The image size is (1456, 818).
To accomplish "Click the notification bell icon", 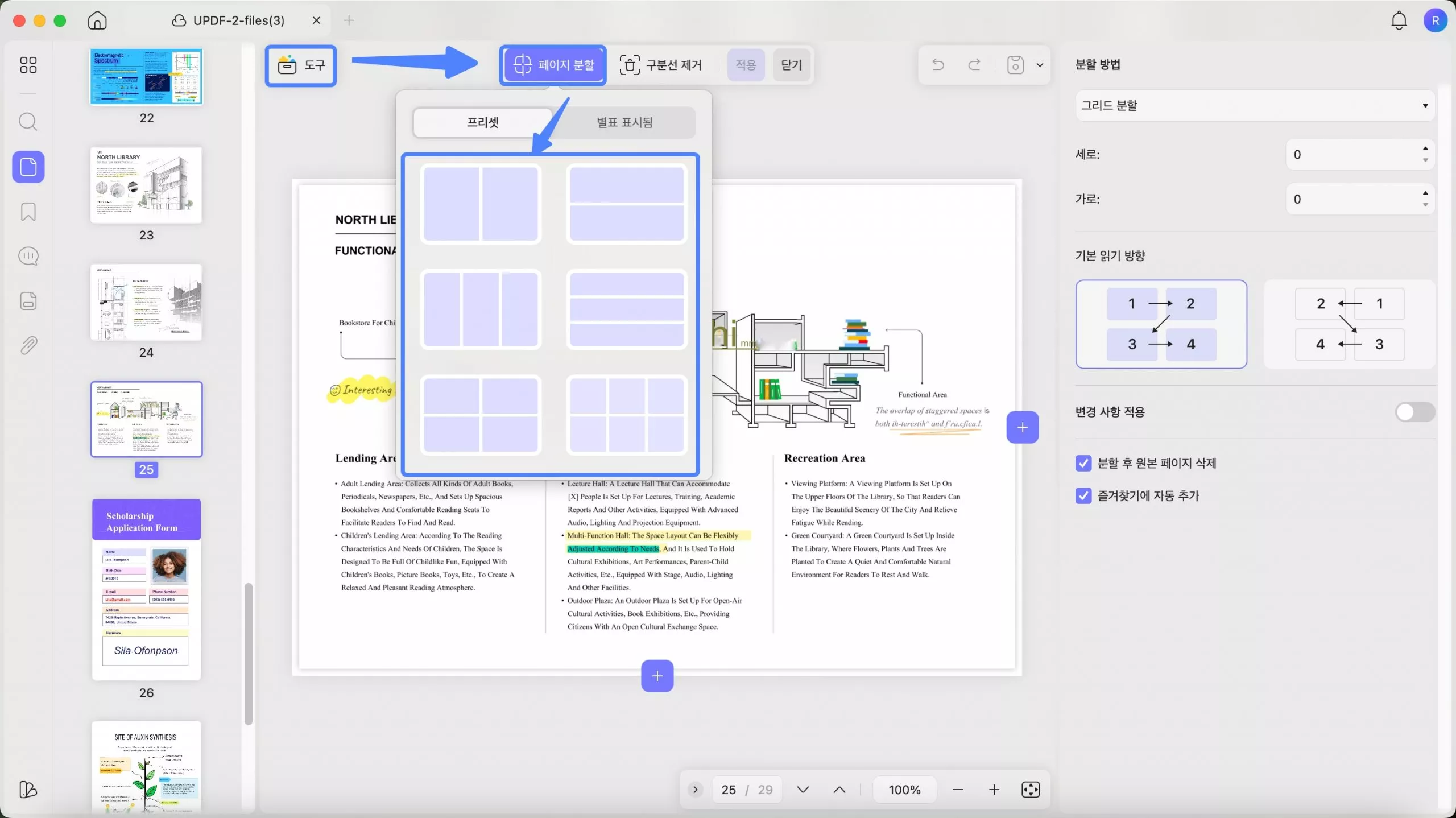I will tap(1399, 21).
